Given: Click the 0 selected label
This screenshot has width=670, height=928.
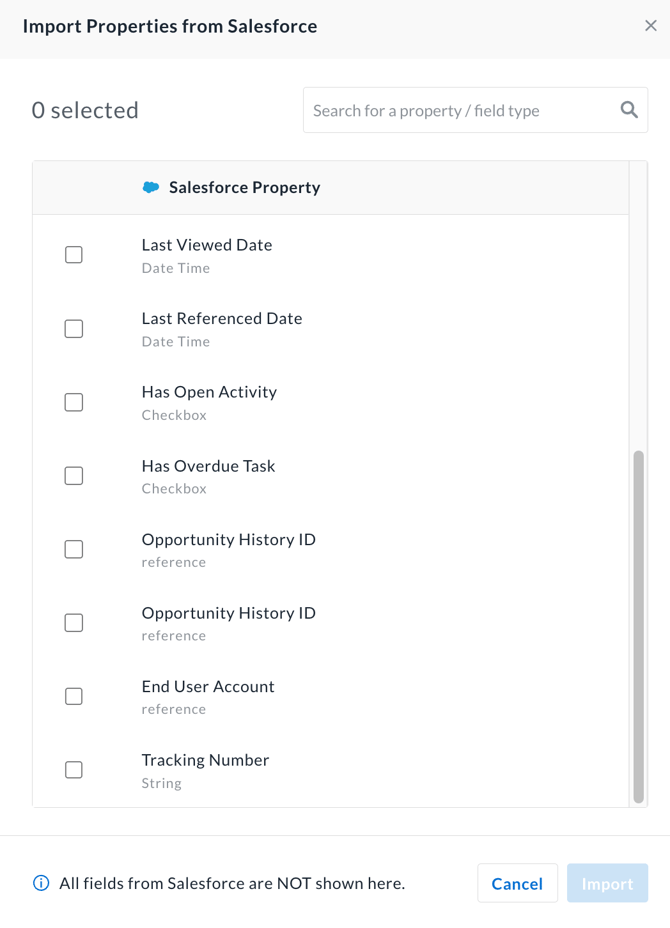Looking at the screenshot, I should click(x=85, y=110).
